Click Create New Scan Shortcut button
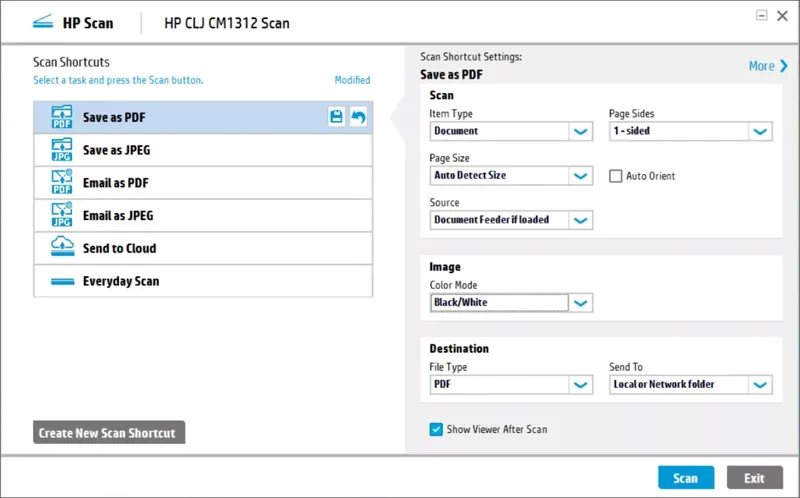The height and width of the screenshot is (498, 800). point(109,433)
